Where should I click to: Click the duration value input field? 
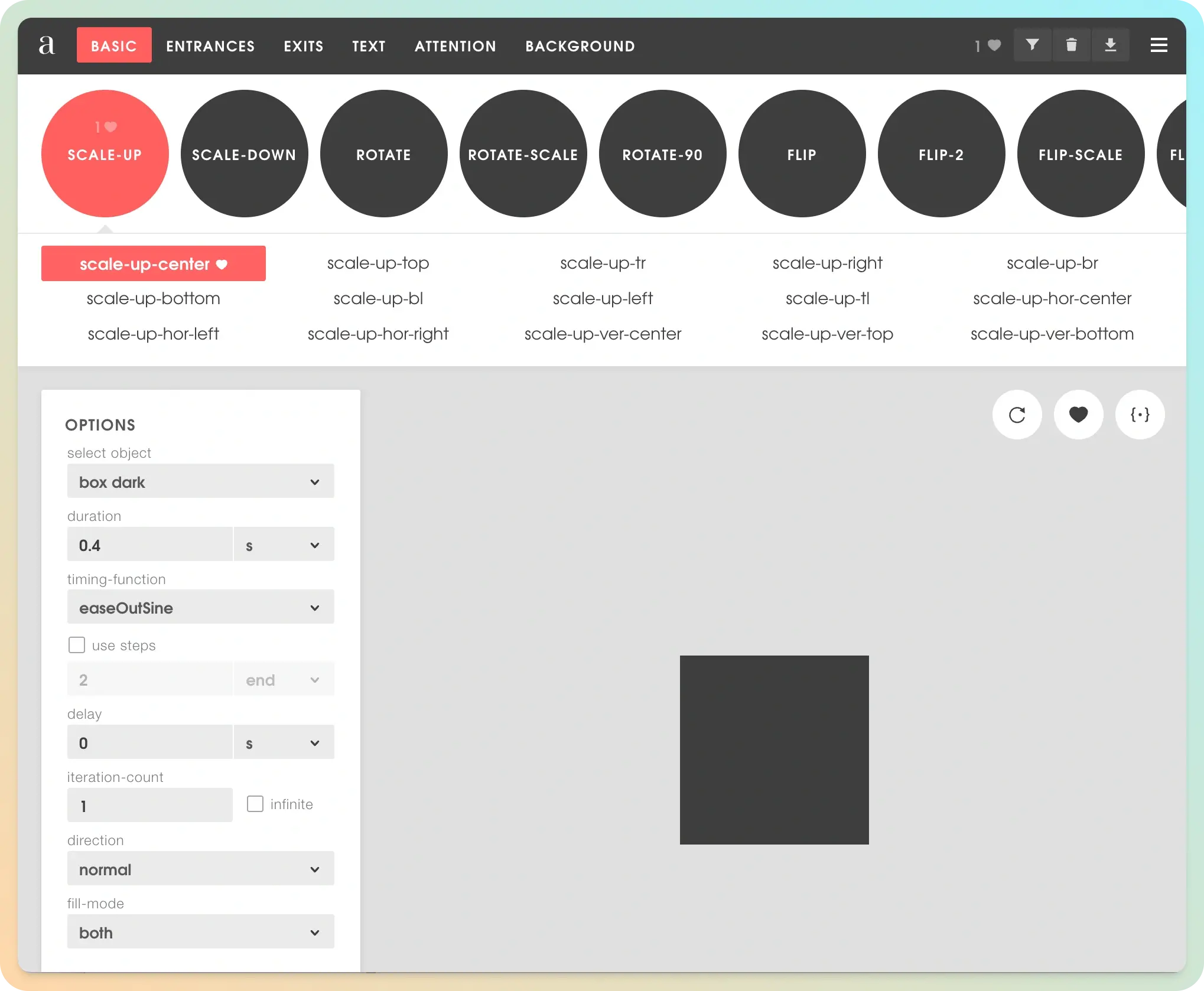tap(149, 545)
